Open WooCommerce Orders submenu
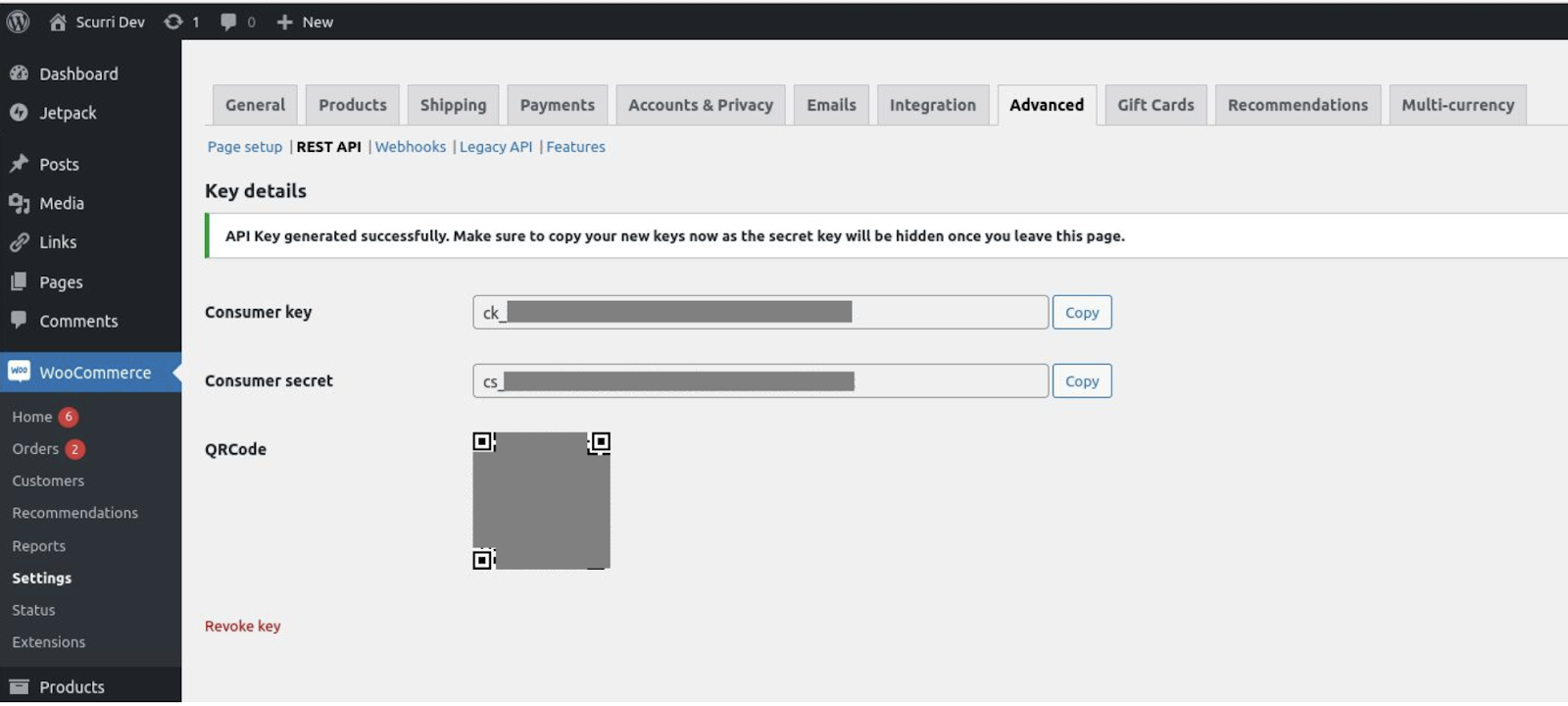Screen dimensions: 1568x706 35,449
